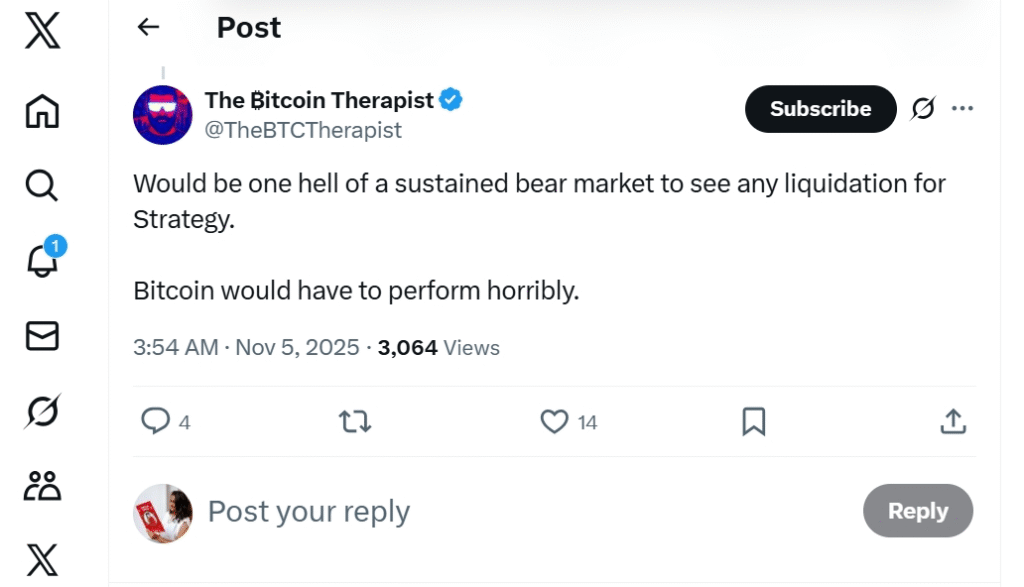The width and height of the screenshot is (1024, 587).
Task: Open the Home timeline icon
Action: point(42,111)
